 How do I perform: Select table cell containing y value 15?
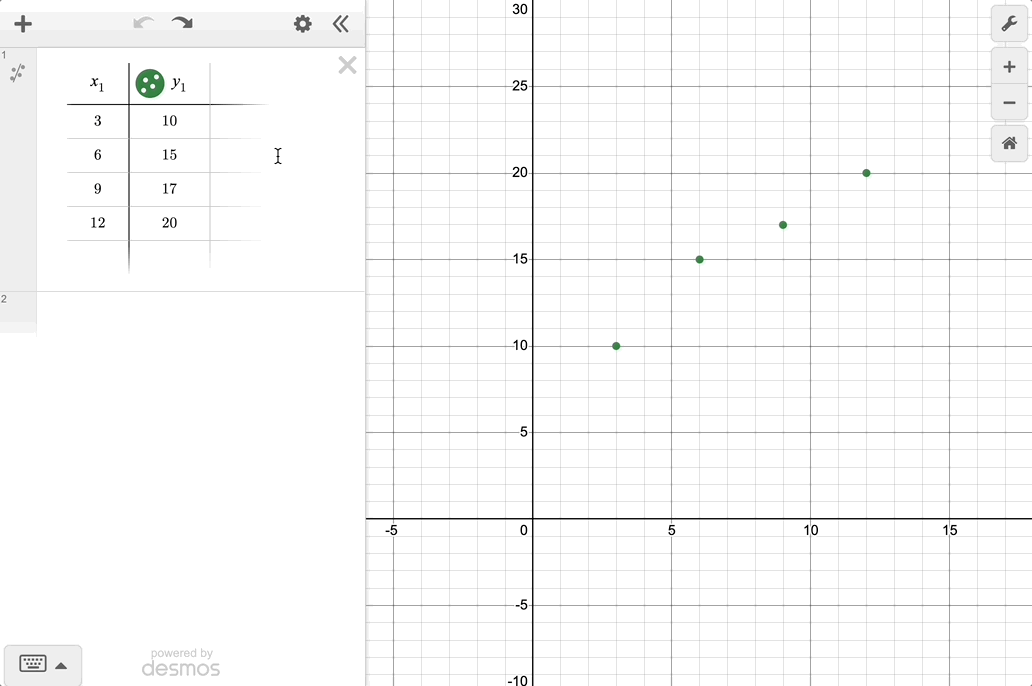coord(169,155)
